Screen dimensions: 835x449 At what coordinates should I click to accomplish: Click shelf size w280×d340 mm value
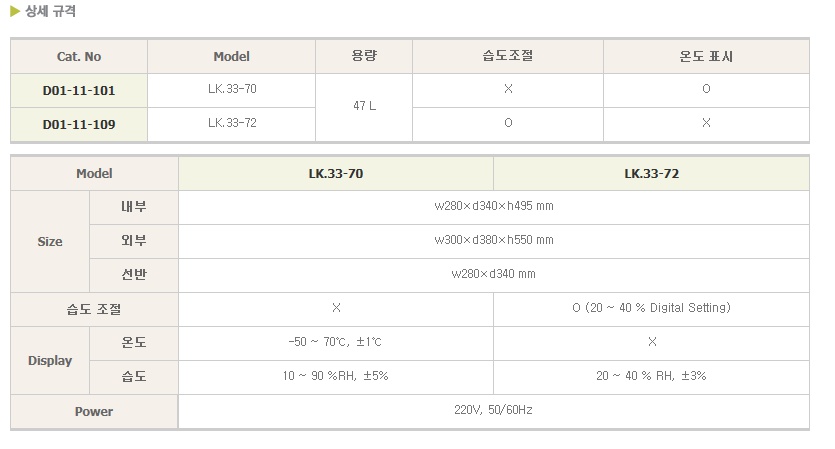(x=494, y=274)
